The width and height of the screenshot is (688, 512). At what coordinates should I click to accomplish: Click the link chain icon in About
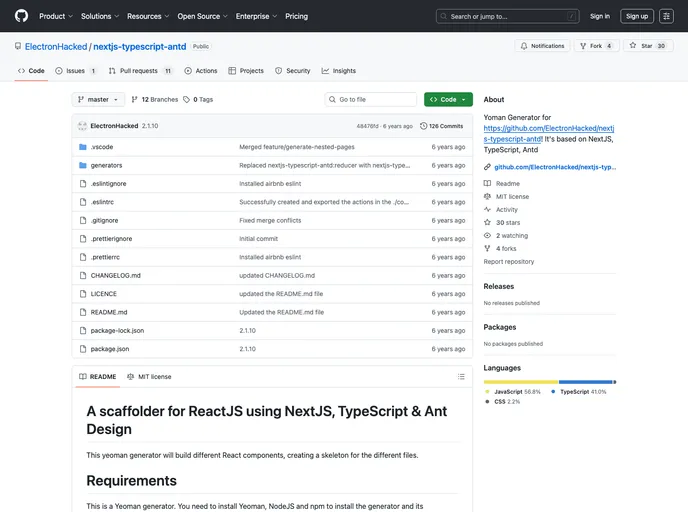(x=487, y=167)
